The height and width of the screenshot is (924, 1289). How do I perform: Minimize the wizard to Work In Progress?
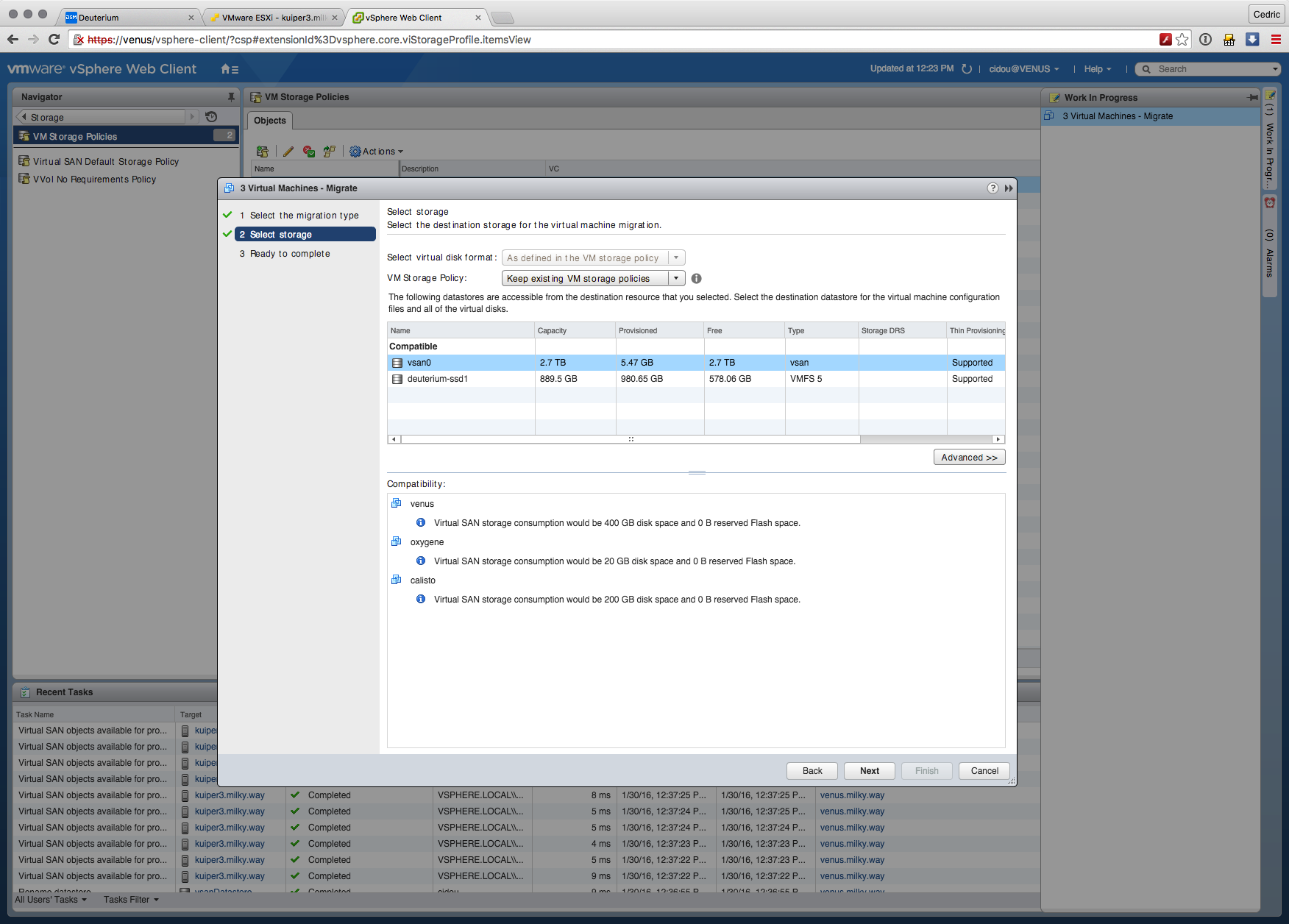(1009, 188)
